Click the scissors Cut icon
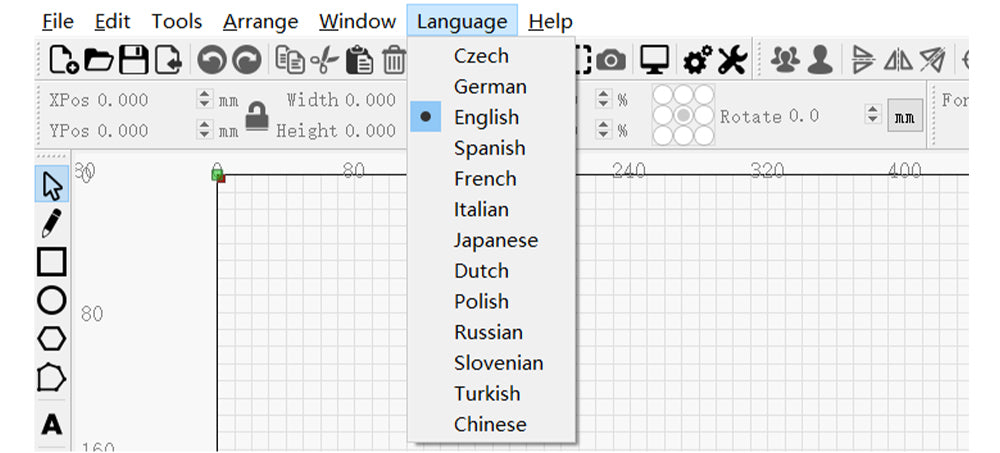This screenshot has height=453, width=1000. point(325,61)
